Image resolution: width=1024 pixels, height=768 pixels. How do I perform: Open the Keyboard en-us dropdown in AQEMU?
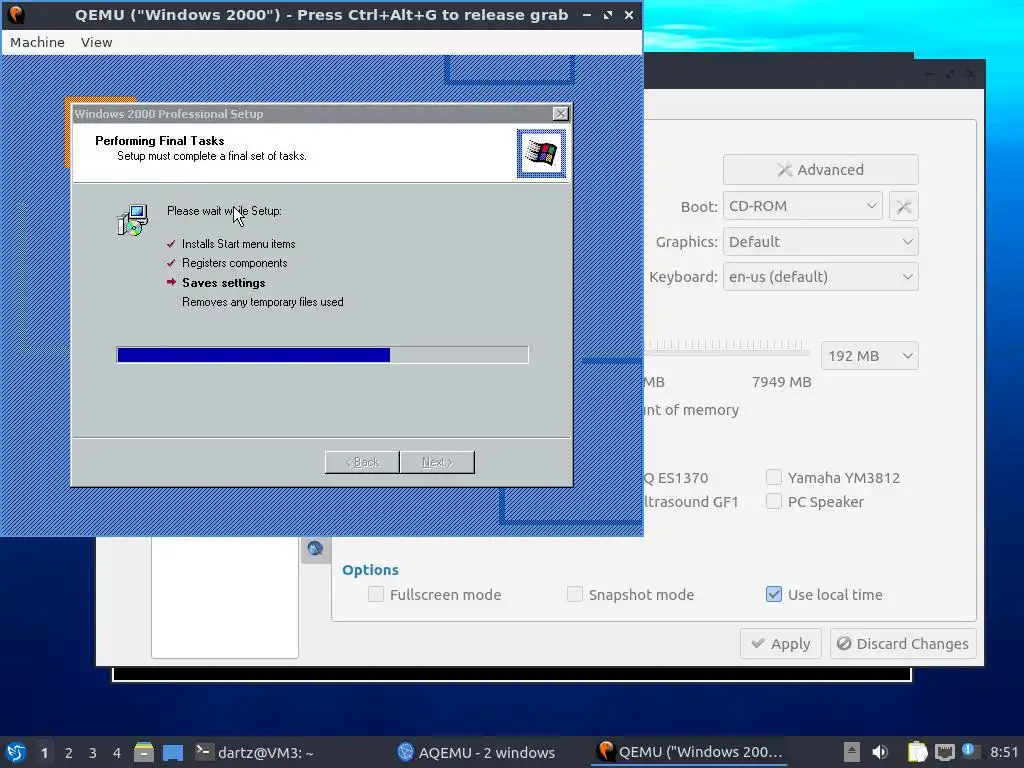(x=820, y=277)
